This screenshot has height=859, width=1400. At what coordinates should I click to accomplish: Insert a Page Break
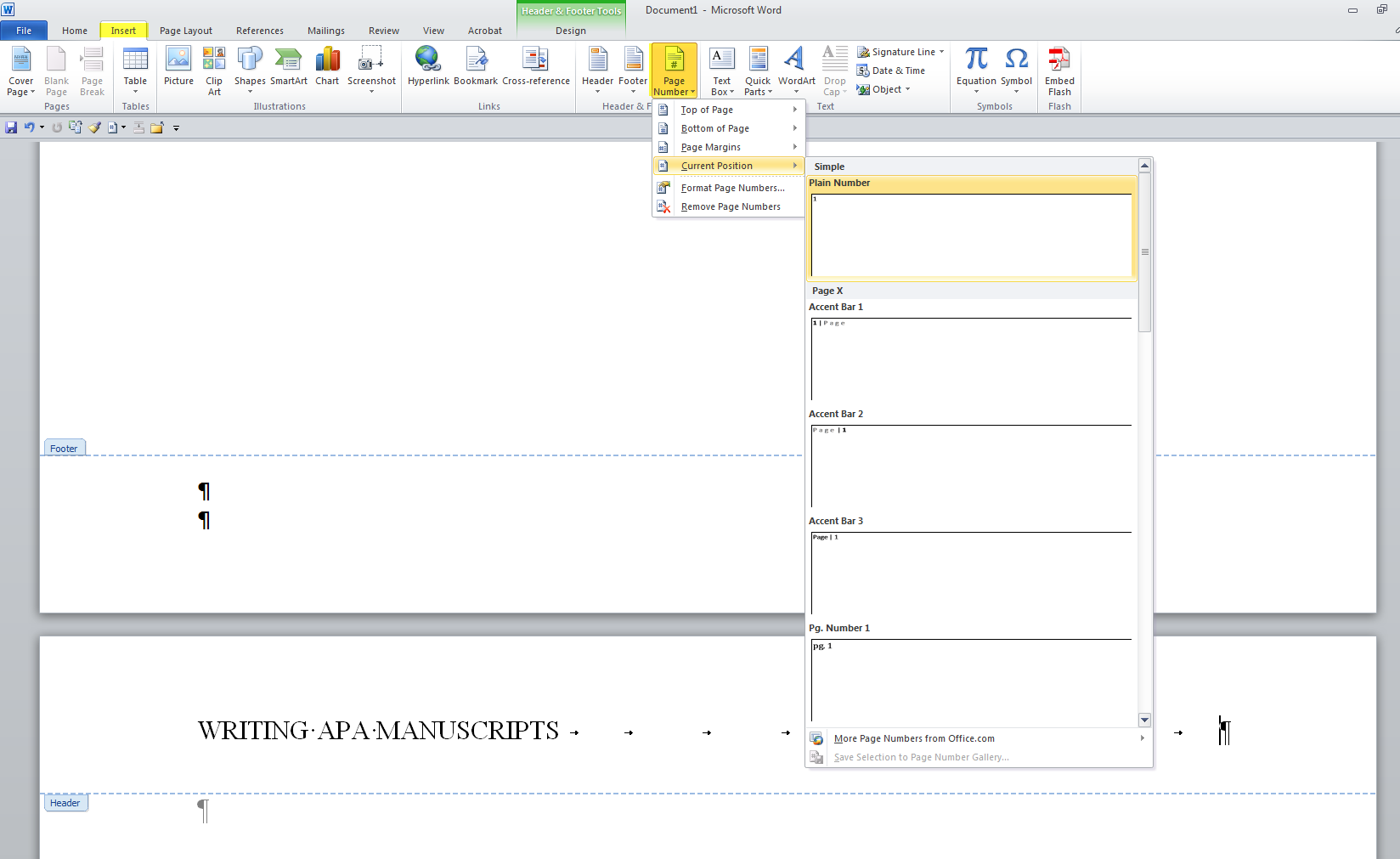tap(92, 71)
